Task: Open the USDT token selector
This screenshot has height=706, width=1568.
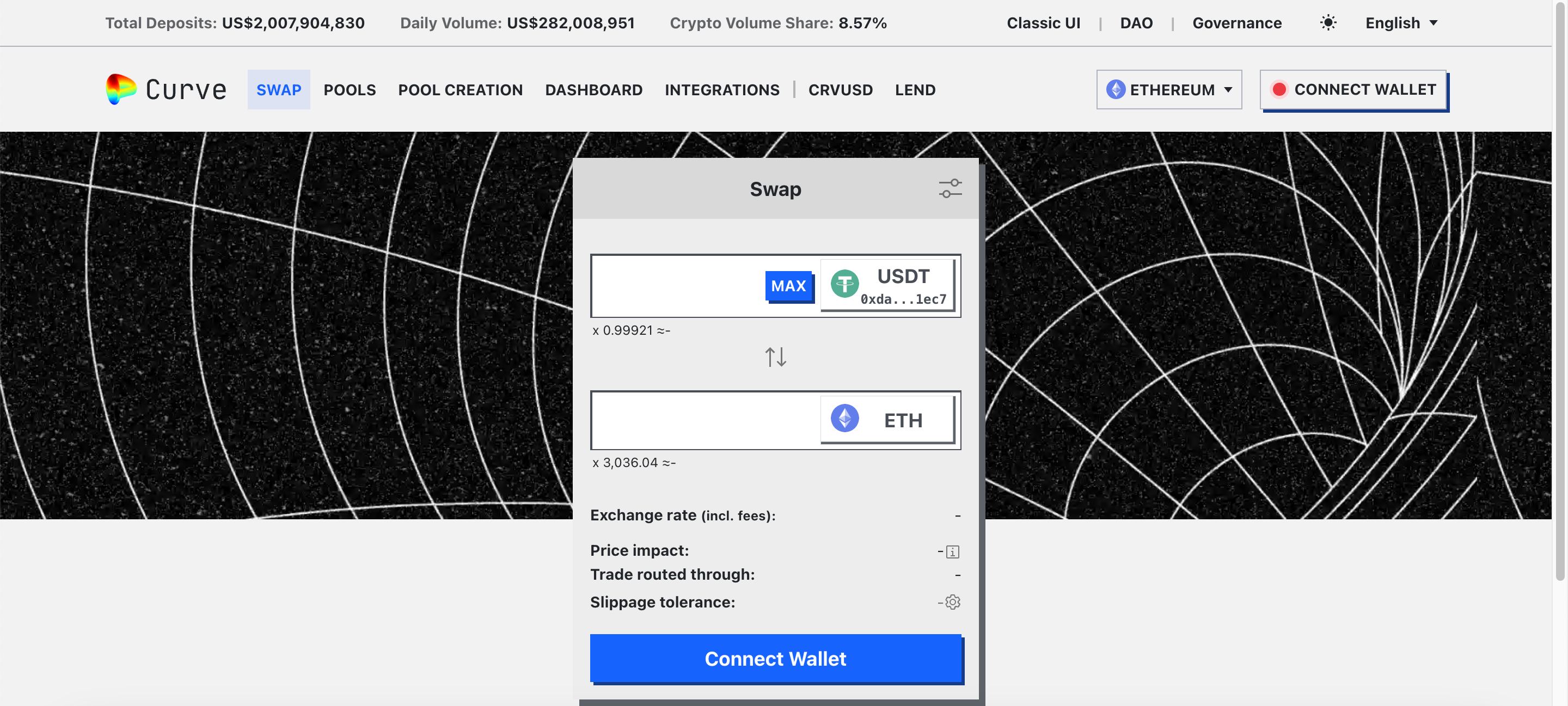Action: [887, 285]
